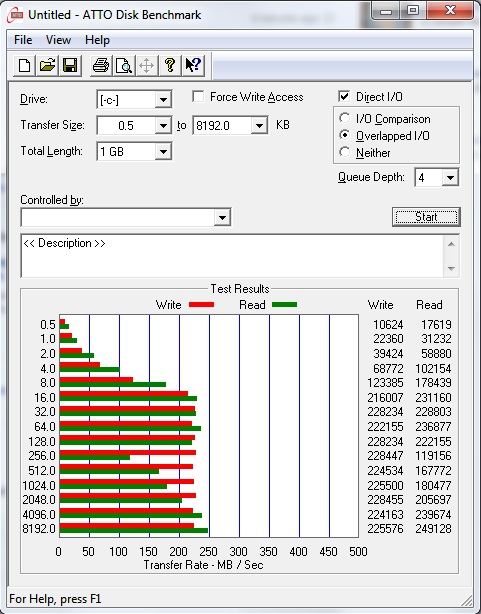This screenshot has width=481, height=614.
Task: Click the green read bar for 8192.0
Action: [134, 531]
